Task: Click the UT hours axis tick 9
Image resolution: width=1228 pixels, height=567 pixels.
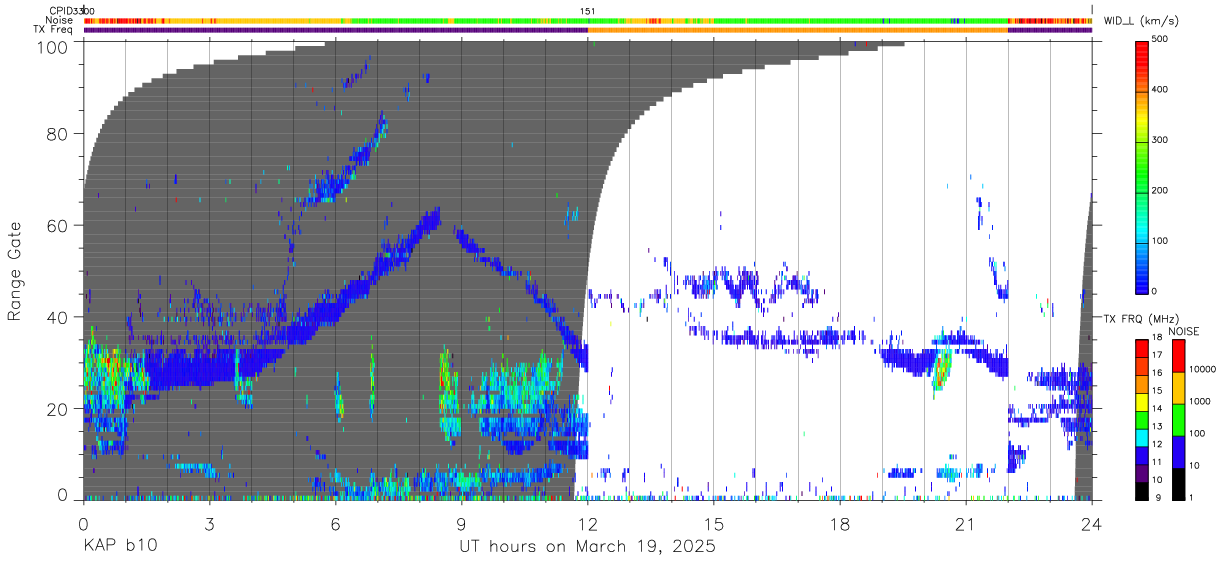Action: tap(461, 524)
